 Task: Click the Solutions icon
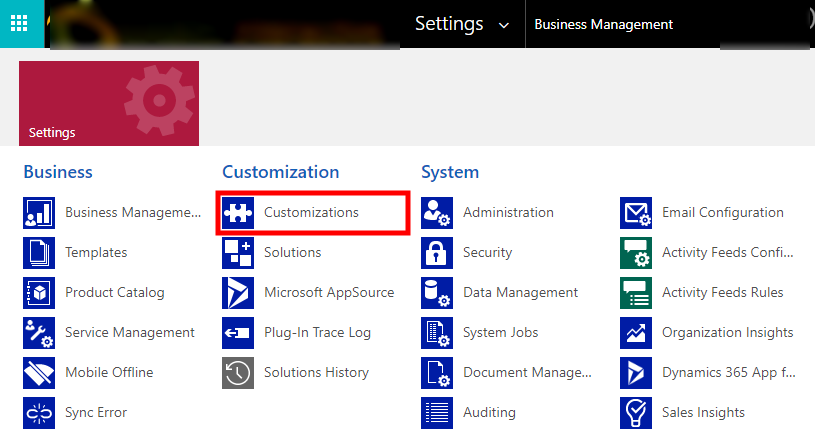pos(238,253)
